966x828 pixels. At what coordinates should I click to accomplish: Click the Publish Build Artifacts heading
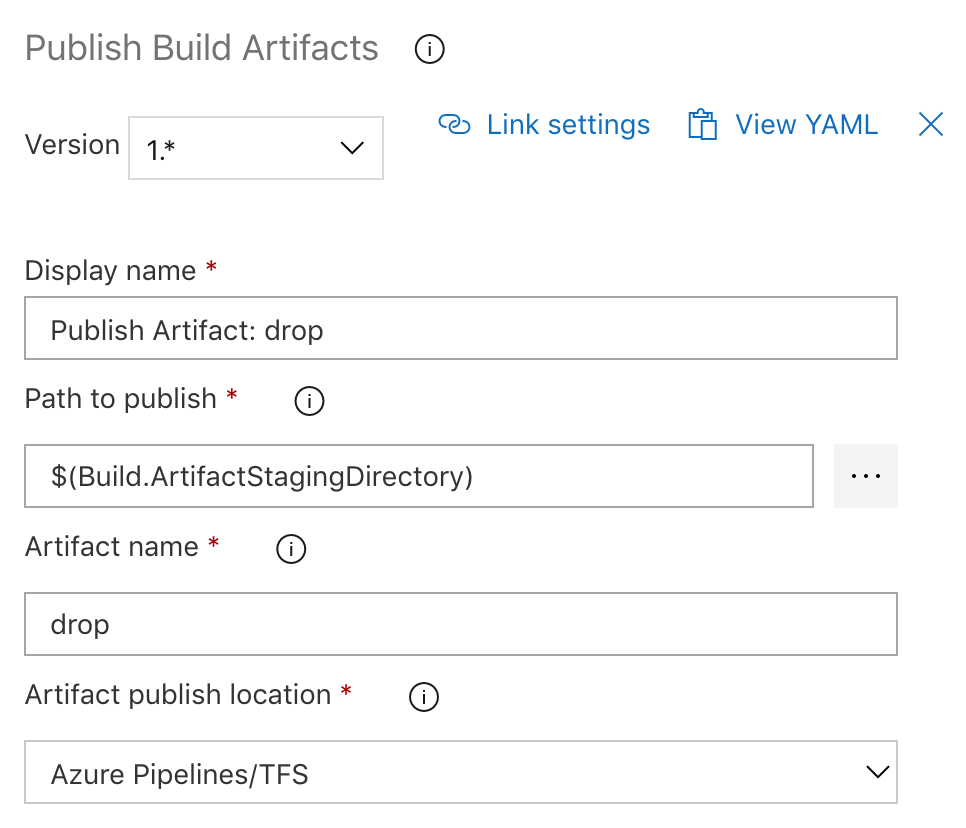pos(202,49)
